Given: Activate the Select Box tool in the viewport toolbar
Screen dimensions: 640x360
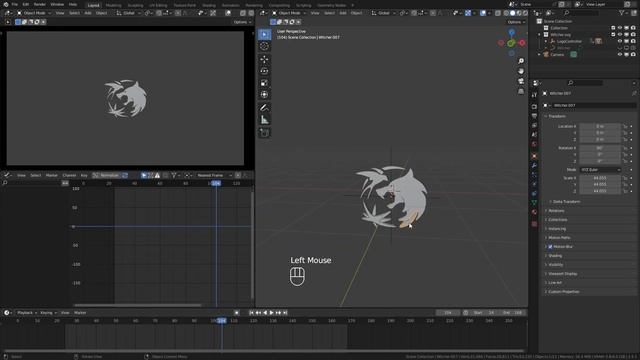Looking at the screenshot, I should [x=264, y=34].
